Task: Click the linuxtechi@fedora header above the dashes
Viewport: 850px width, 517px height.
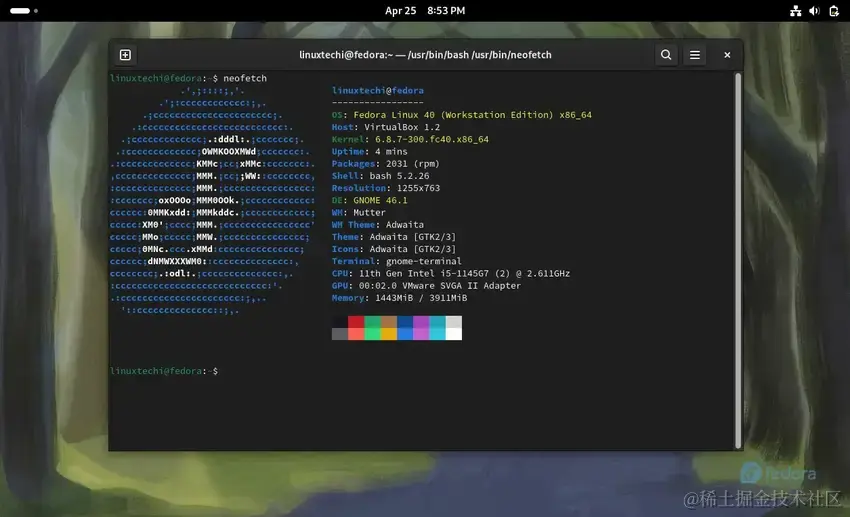Action: [378, 91]
